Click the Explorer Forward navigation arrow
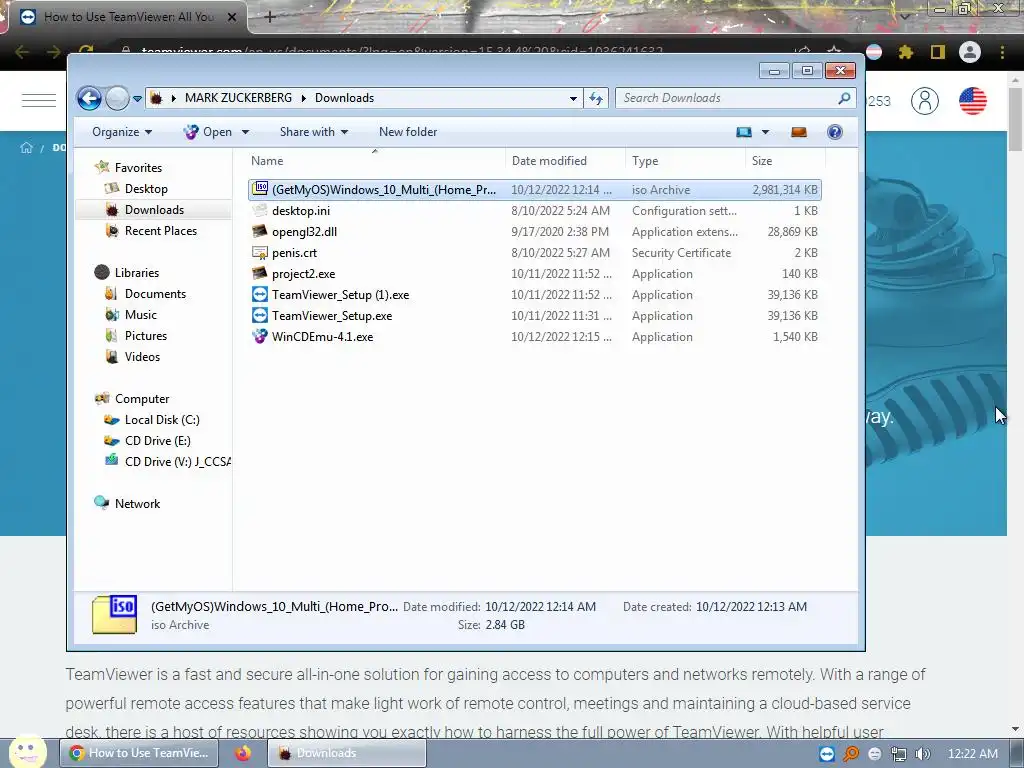 click(x=117, y=99)
